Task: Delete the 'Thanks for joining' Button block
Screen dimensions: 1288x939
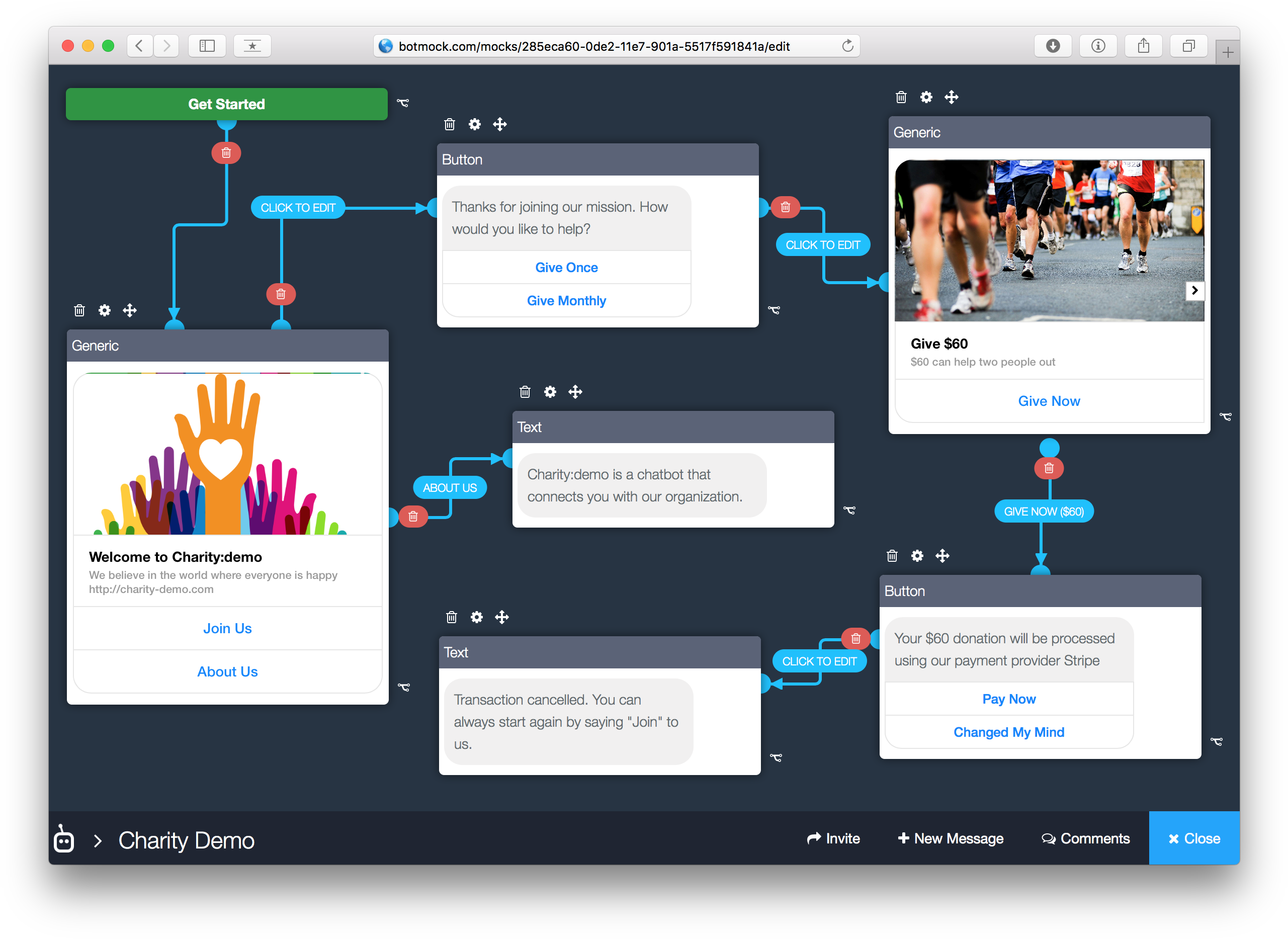Action: (x=449, y=125)
